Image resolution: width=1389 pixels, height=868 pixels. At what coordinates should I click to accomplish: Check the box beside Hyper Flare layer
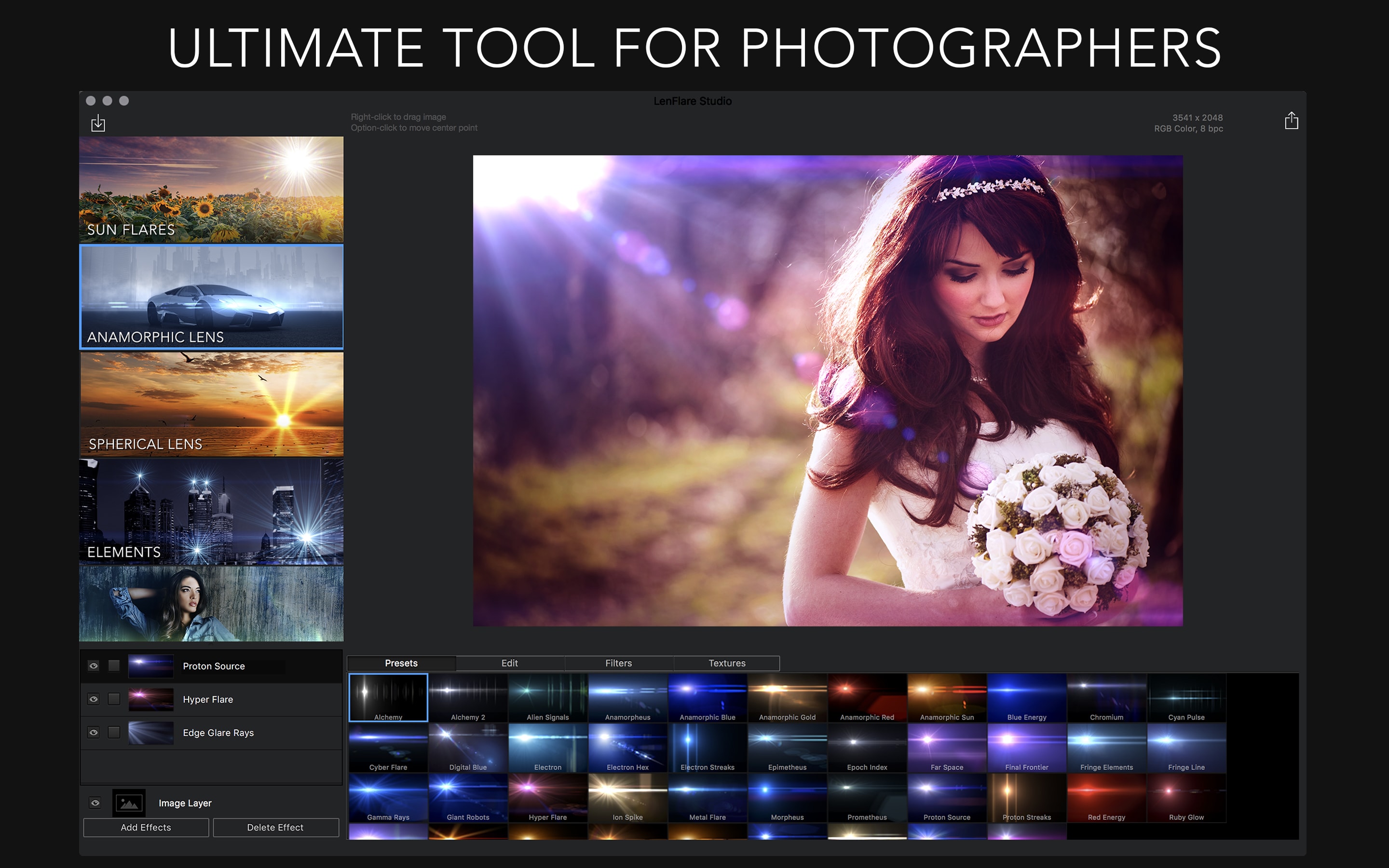pyautogui.click(x=114, y=699)
